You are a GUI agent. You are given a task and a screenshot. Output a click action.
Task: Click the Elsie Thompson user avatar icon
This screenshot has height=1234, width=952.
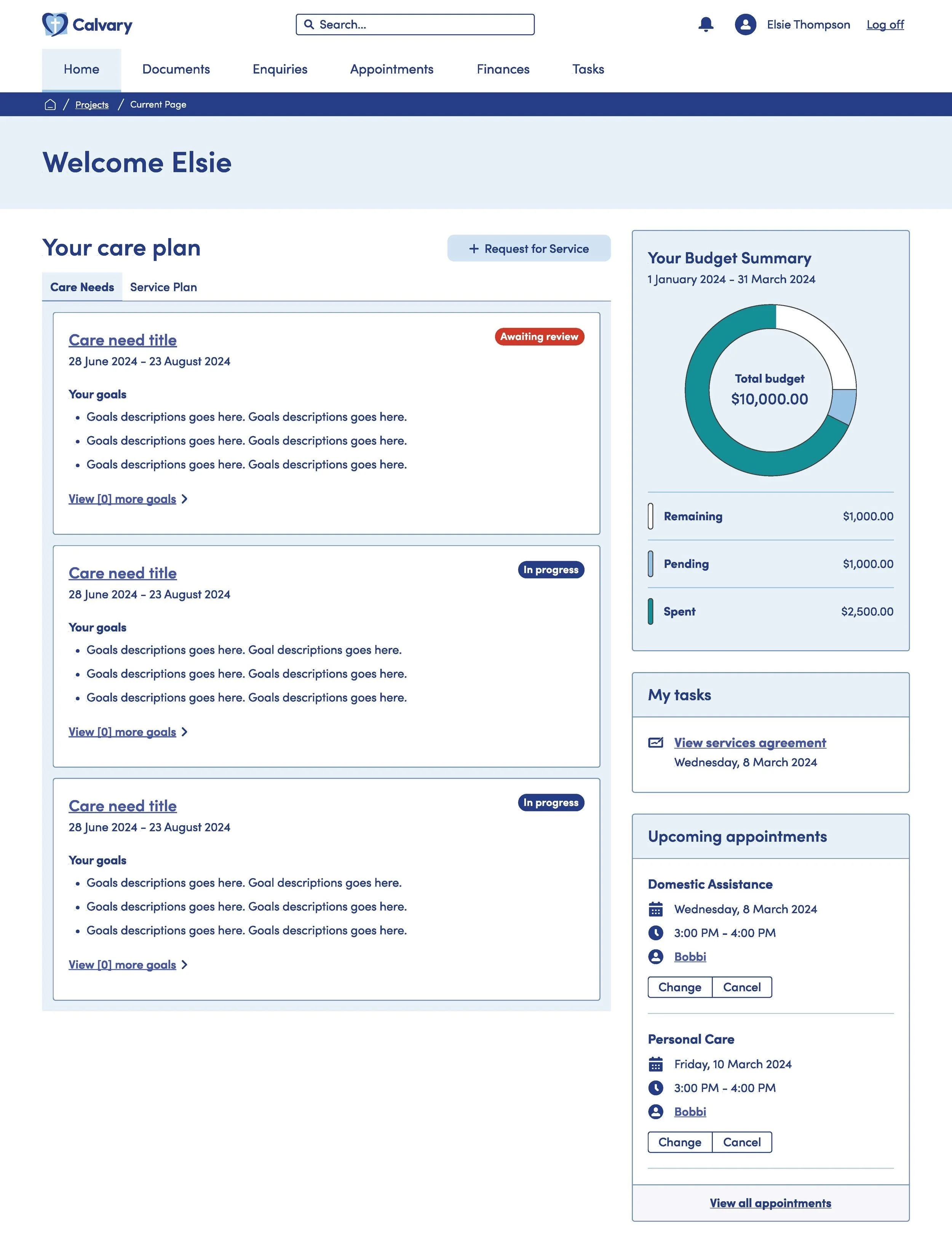click(745, 24)
